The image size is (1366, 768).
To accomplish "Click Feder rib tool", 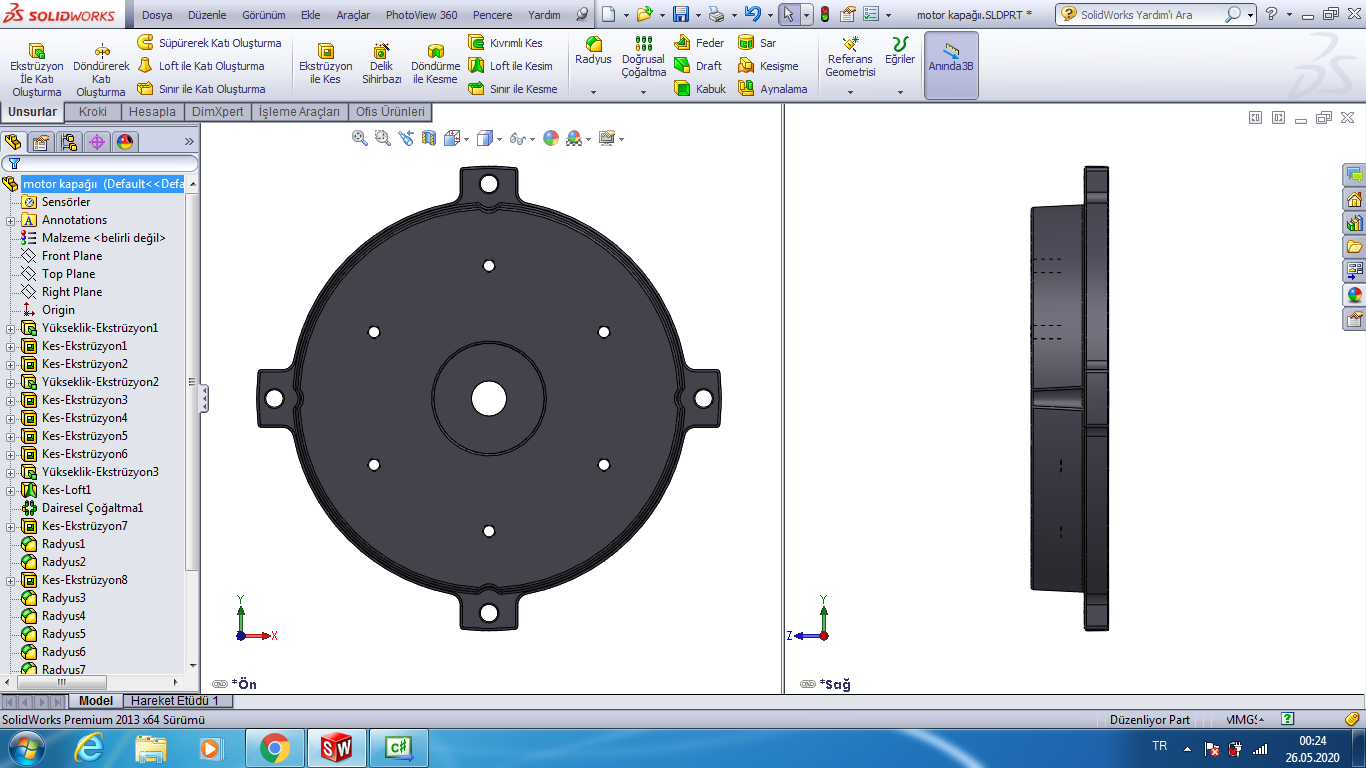I will [x=699, y=43].
